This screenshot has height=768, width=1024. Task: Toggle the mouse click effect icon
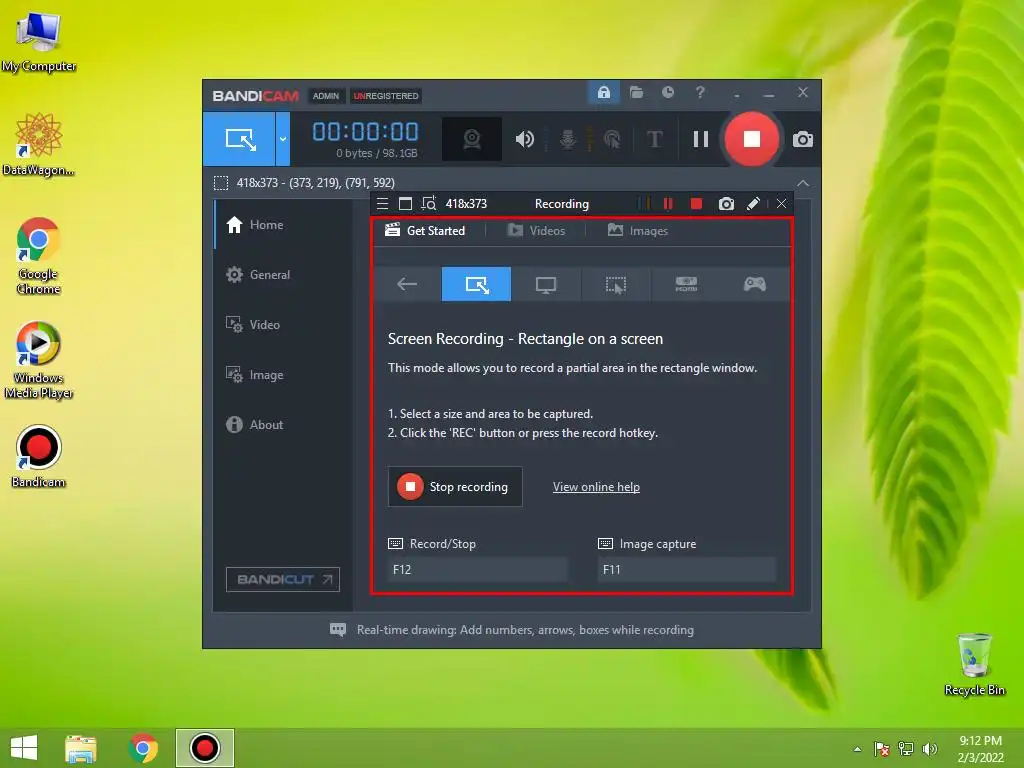[x=612, y=139]
